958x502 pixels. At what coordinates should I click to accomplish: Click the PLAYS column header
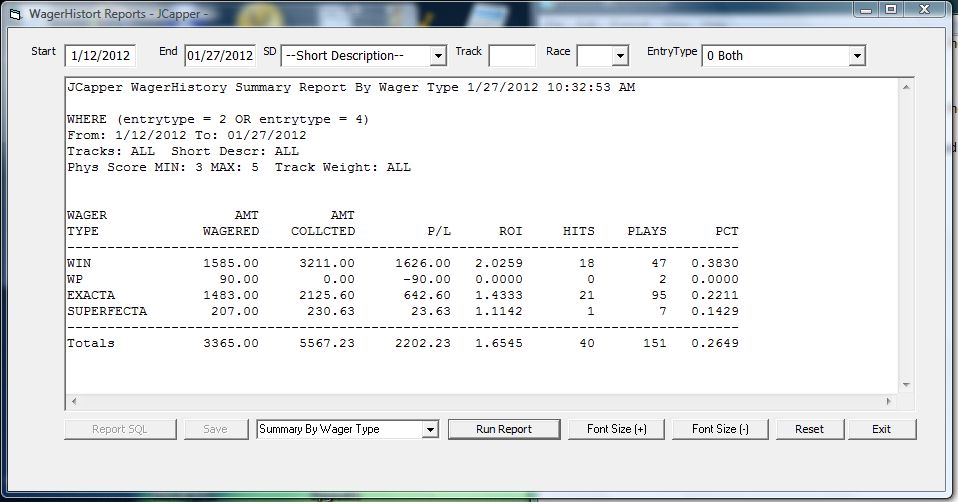click(x=647, y=231)
